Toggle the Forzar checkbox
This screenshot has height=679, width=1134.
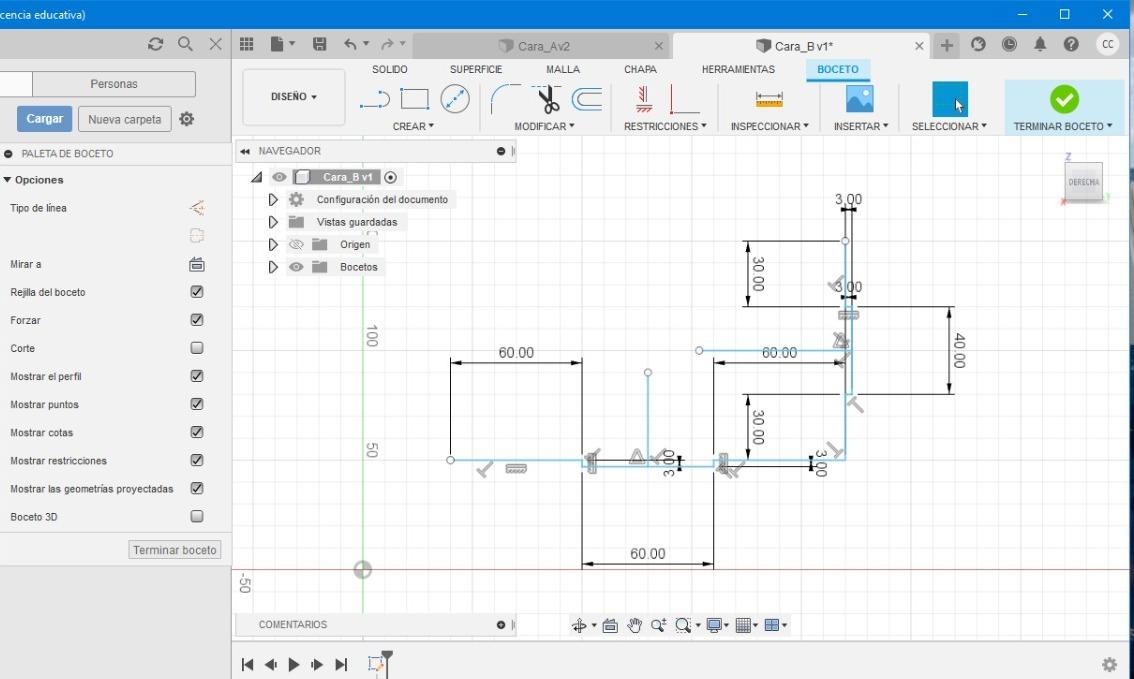click(x=197, y=320)
